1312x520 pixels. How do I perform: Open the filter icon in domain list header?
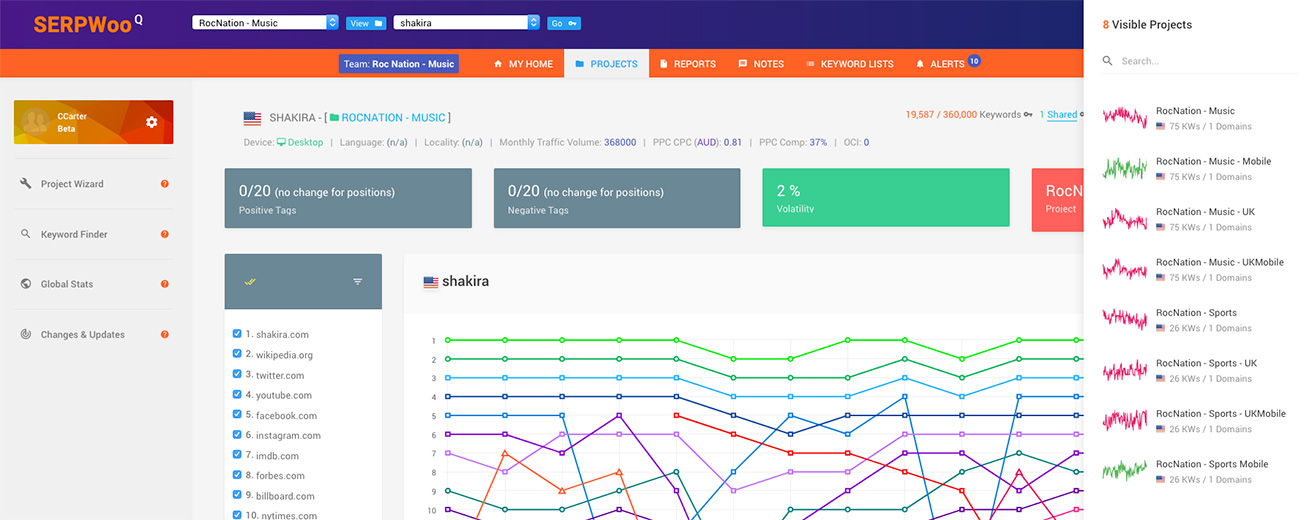358,282
